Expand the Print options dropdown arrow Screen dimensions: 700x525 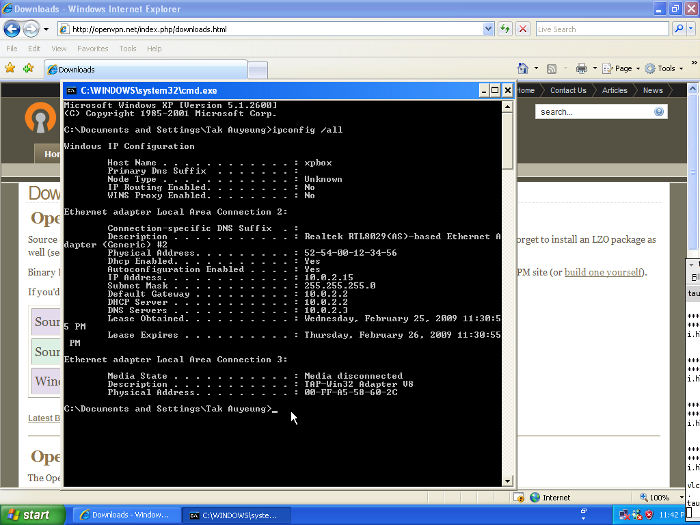pyautogui.click(x=595, y=68)
